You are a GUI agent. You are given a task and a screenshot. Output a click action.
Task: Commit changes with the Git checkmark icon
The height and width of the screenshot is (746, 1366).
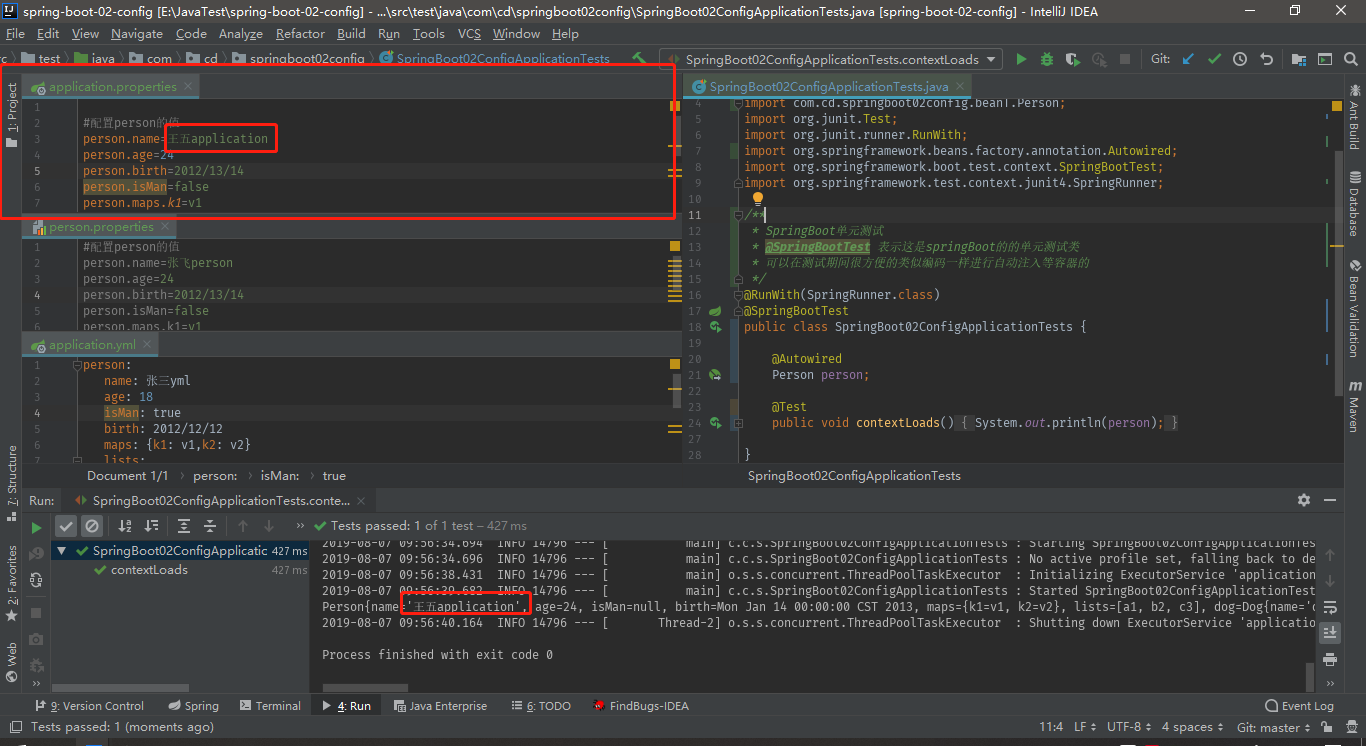coord(1214,59)
